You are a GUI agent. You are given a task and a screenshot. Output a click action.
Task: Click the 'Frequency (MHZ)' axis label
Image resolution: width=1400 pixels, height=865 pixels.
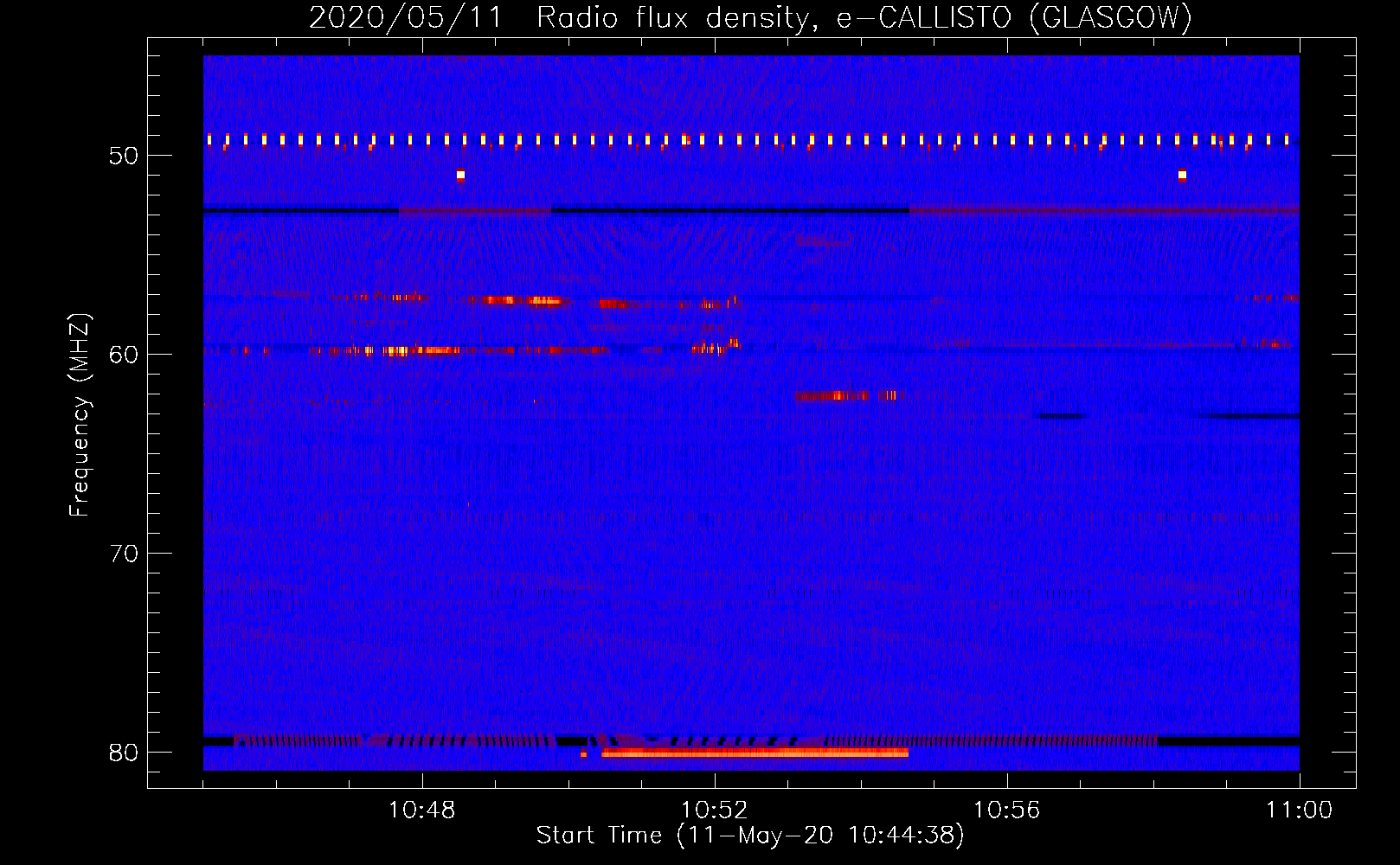tap(80, 415)
